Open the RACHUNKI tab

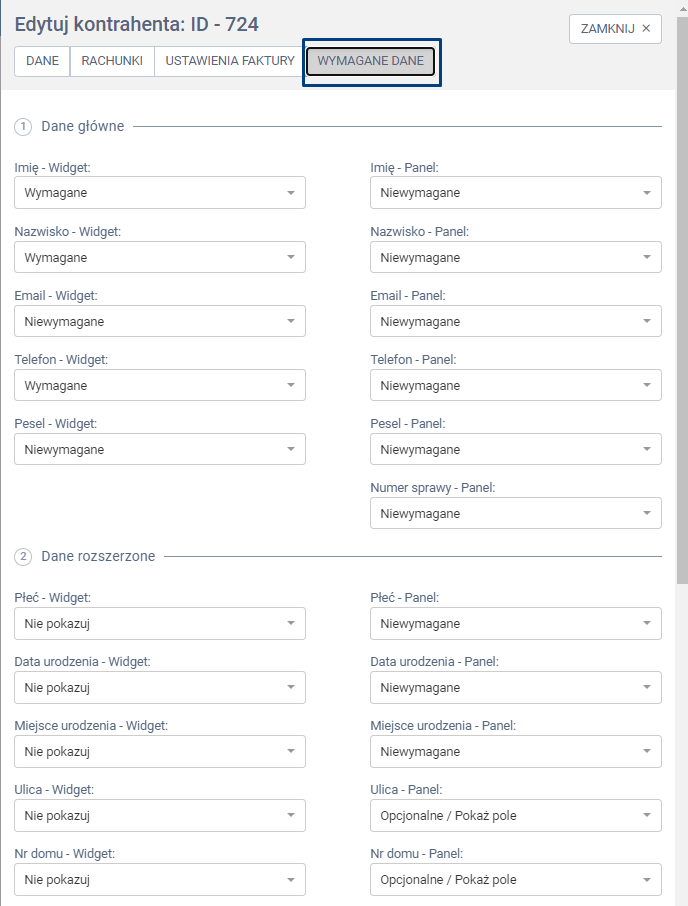click(x=112, y=61)
